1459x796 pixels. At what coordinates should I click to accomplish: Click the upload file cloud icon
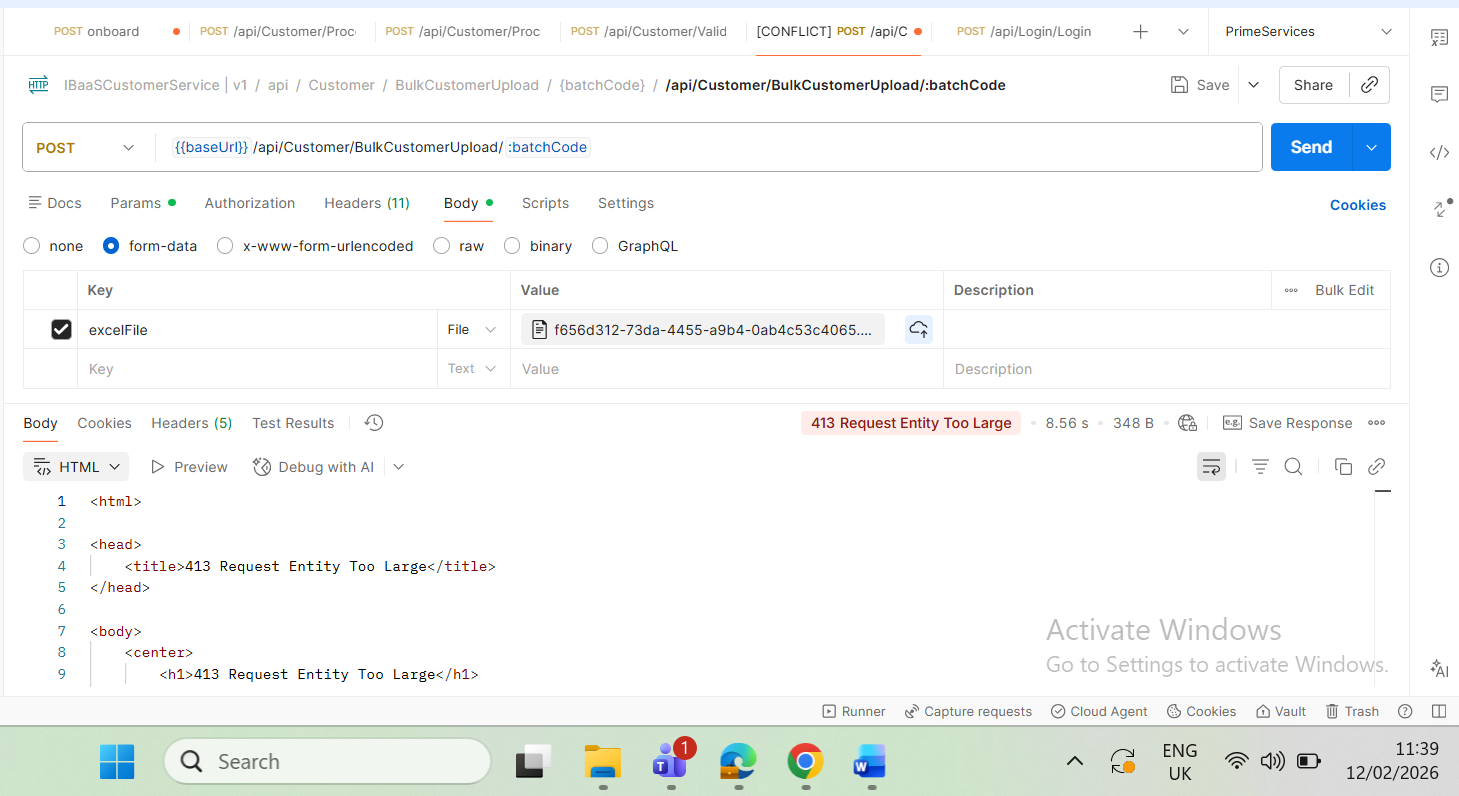tap(918, 329)
